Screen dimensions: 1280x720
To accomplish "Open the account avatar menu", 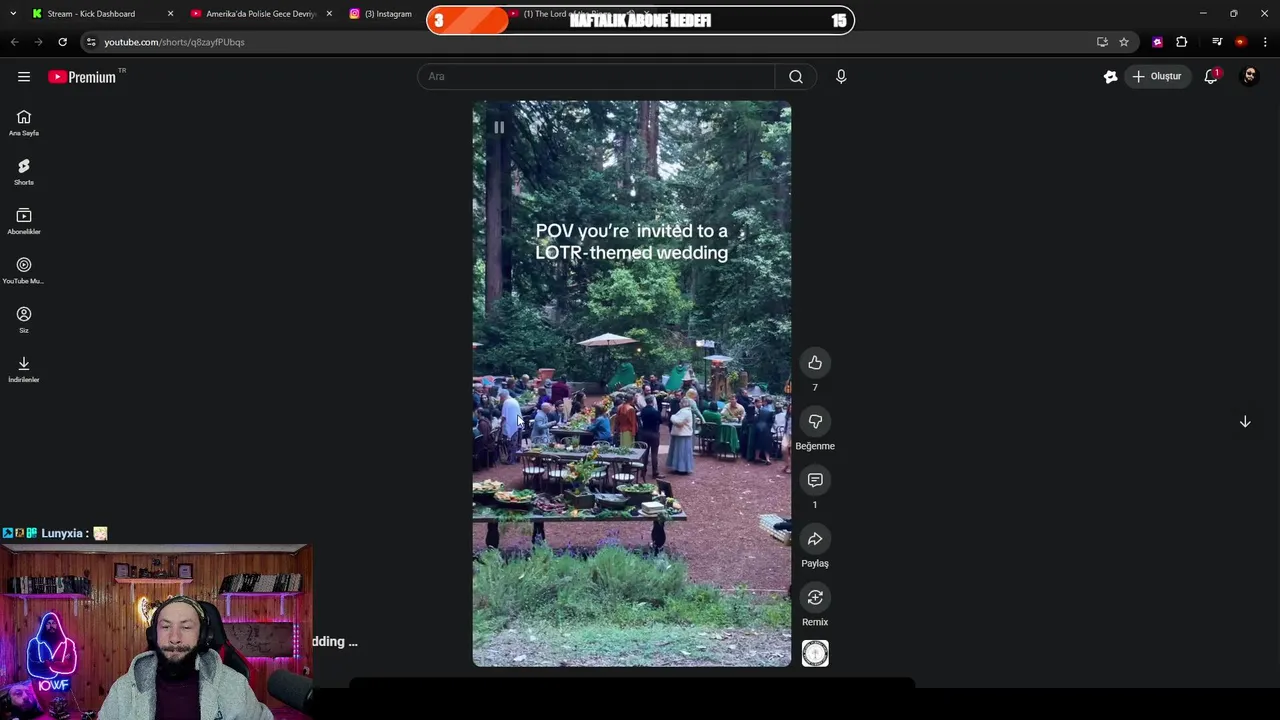I will (1249, 77).
